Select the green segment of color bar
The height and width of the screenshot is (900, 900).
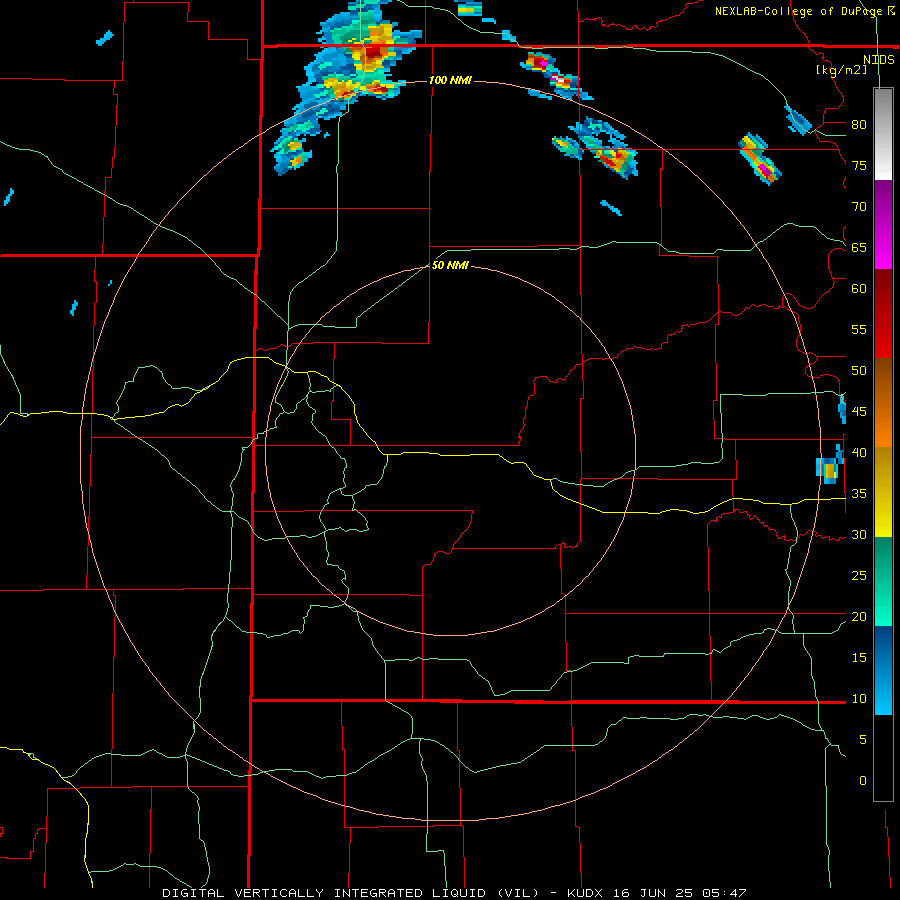[x=883, y=581]
